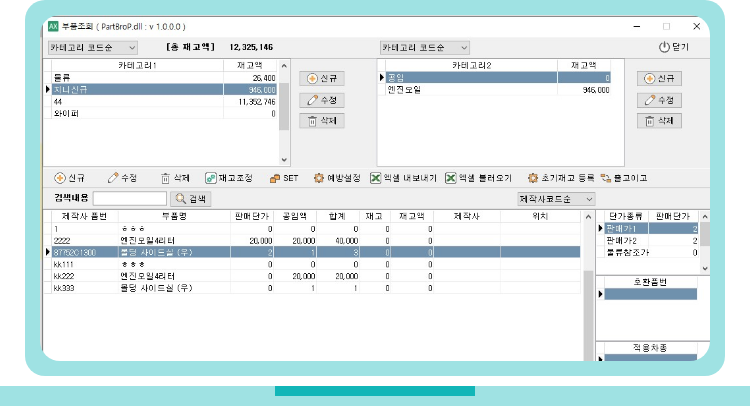750x406 pixels.
Task: Click the 단가종류 list scrollbar down arrow
Action: [x=705, y=268]
